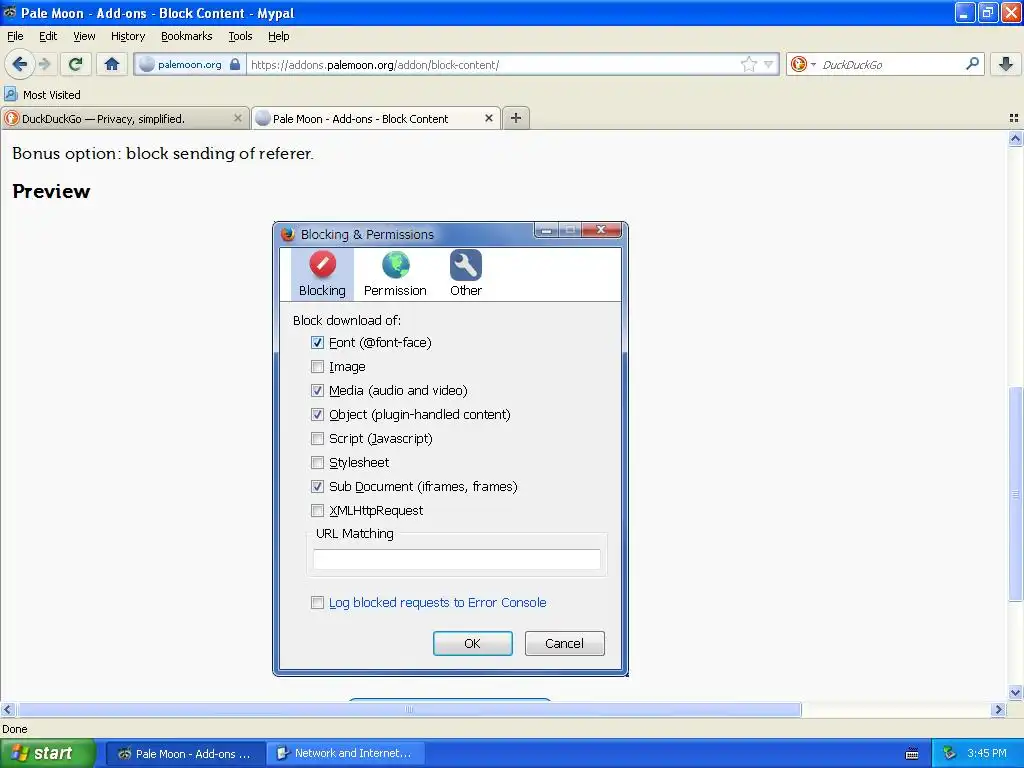
Task: Click the URL Matching text field
Action: pos(456,559)
